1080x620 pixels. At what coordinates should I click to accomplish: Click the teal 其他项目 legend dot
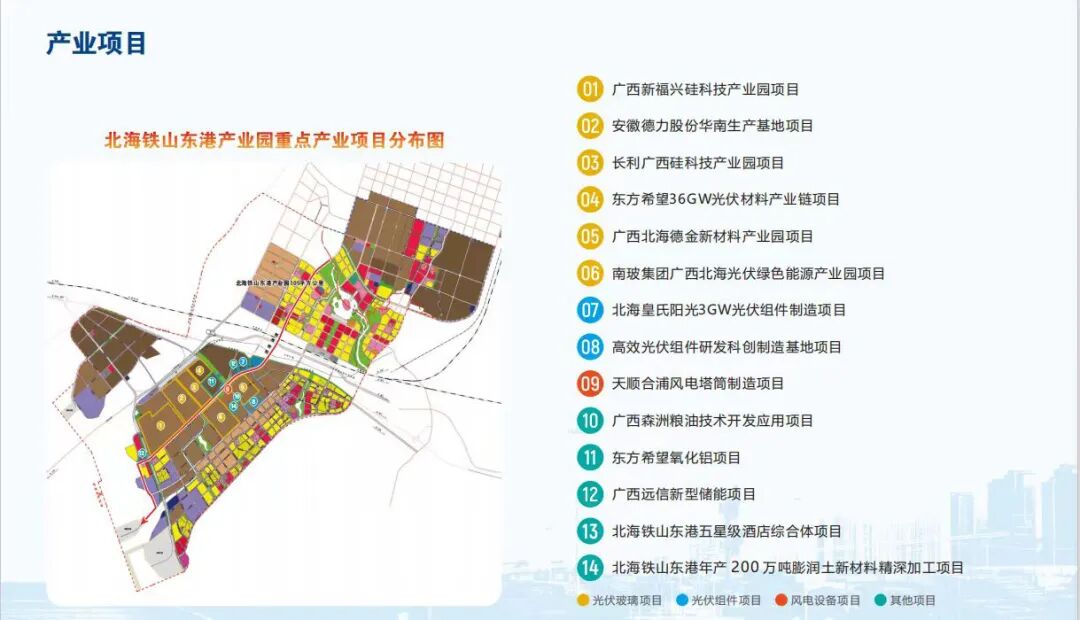click(x=880, y=601)
